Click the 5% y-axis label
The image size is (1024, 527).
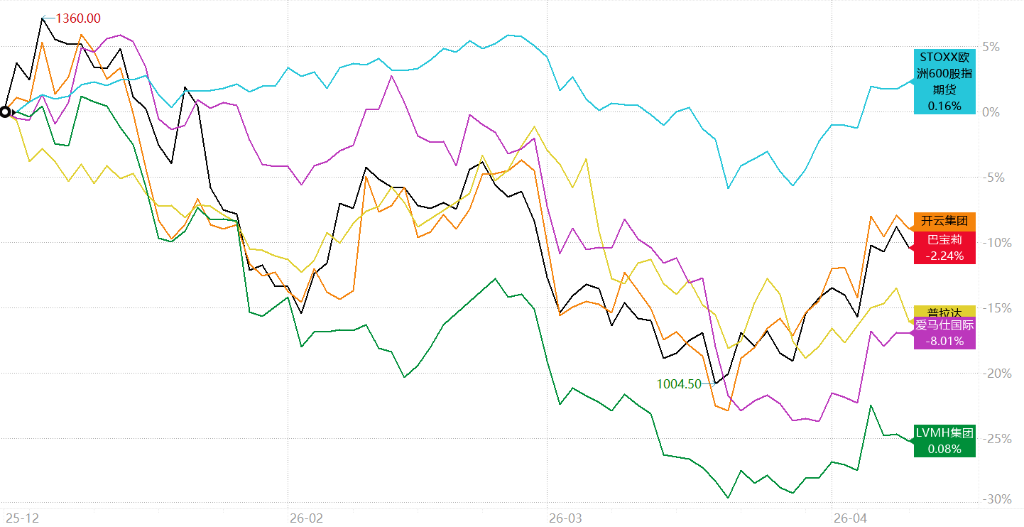coord(991,47)
